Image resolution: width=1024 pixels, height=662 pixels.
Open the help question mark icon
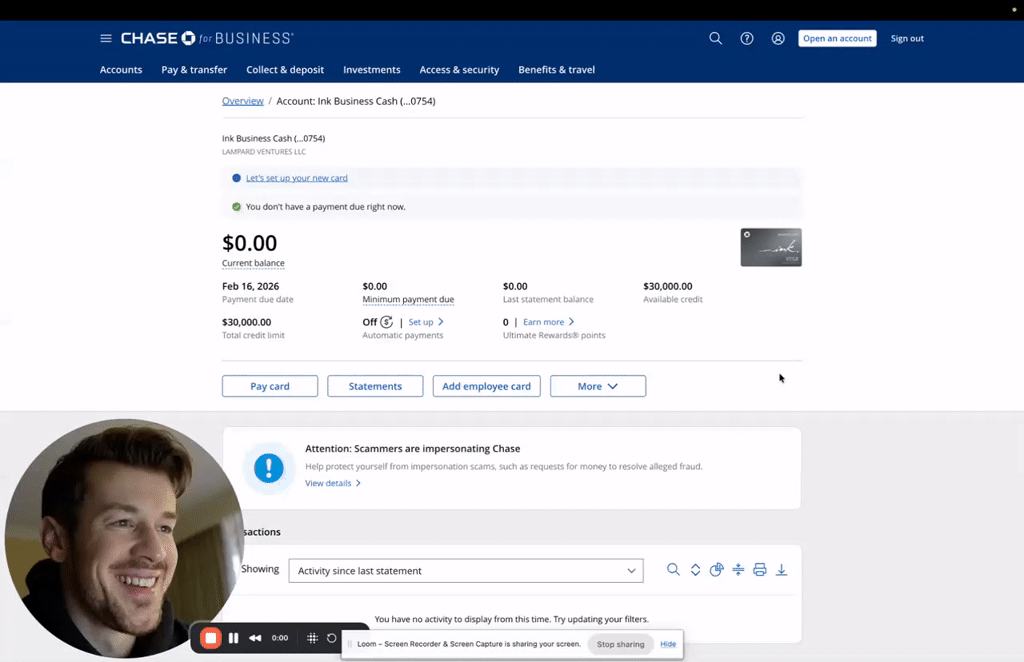[x=746, y=39]
